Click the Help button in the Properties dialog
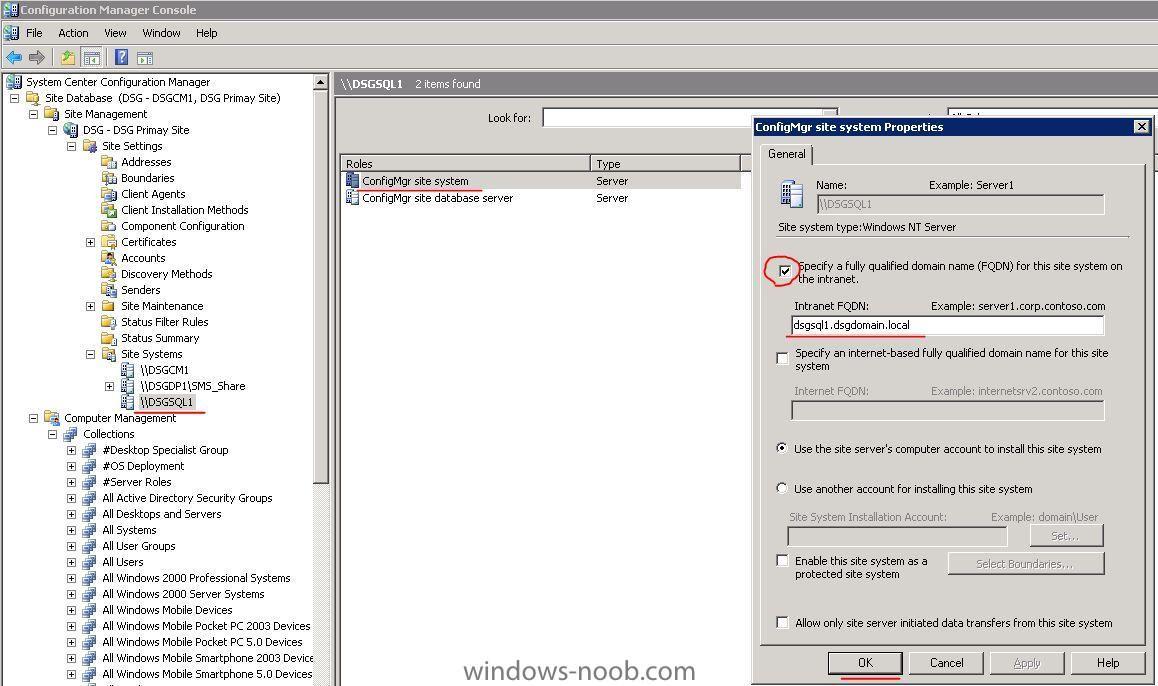Image resolution: width=1158 pixels, height=686 pixels. [1108, 663]
